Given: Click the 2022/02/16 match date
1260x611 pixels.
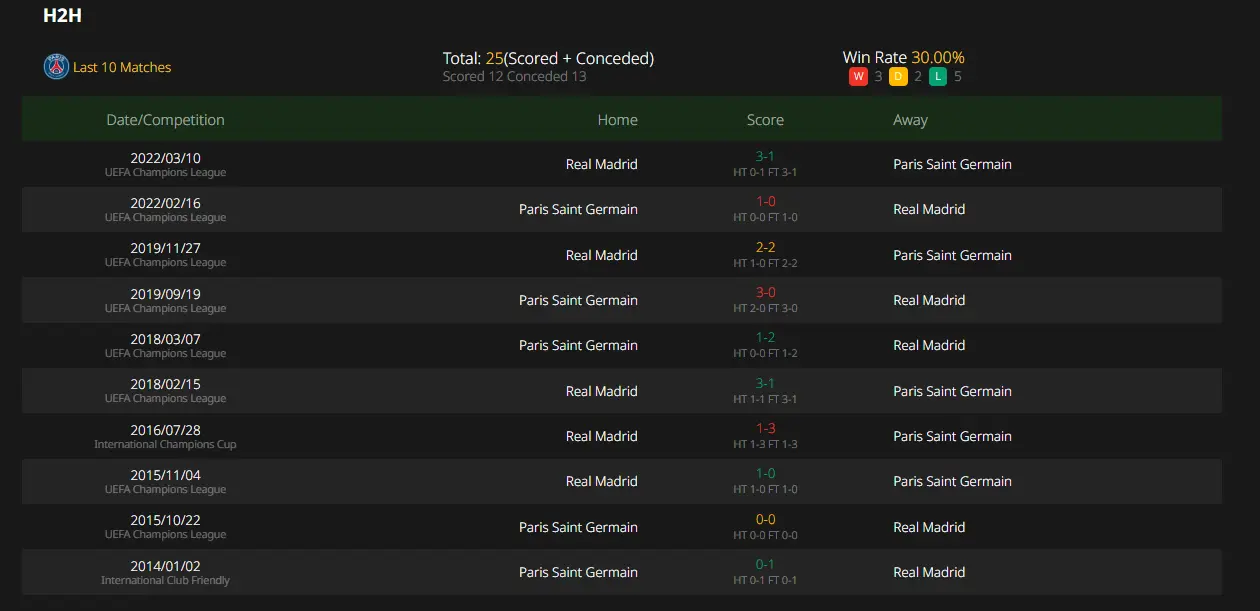Looking at the screenshot, I should [x=165, y=203].
